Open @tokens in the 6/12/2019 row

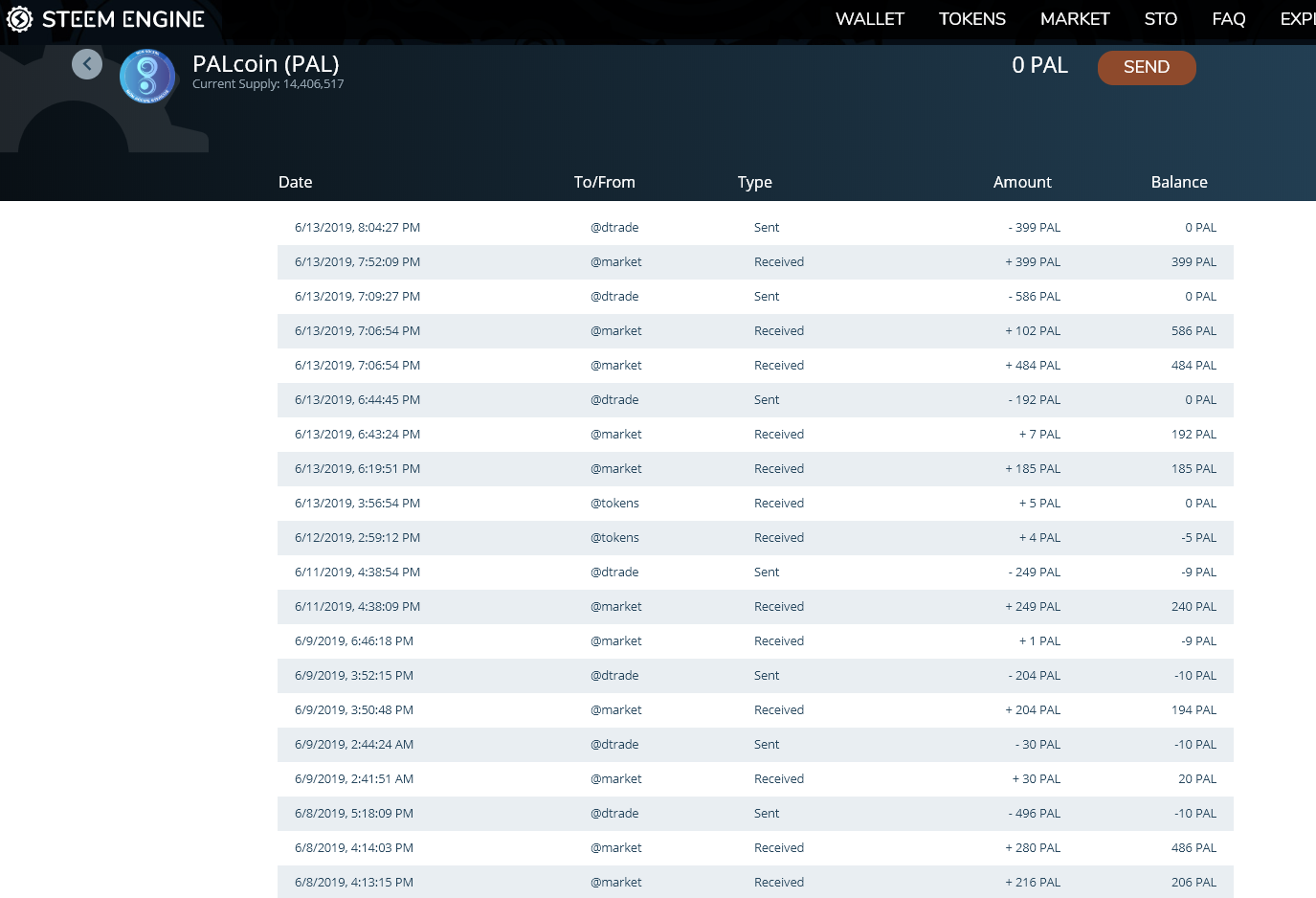[614, 538]
